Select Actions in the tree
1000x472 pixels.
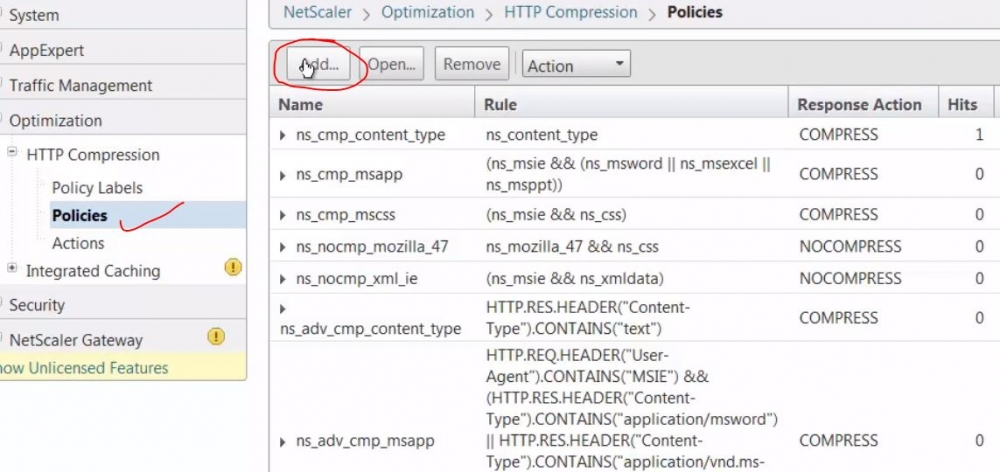pyautogui.click(x=78, y=243)
